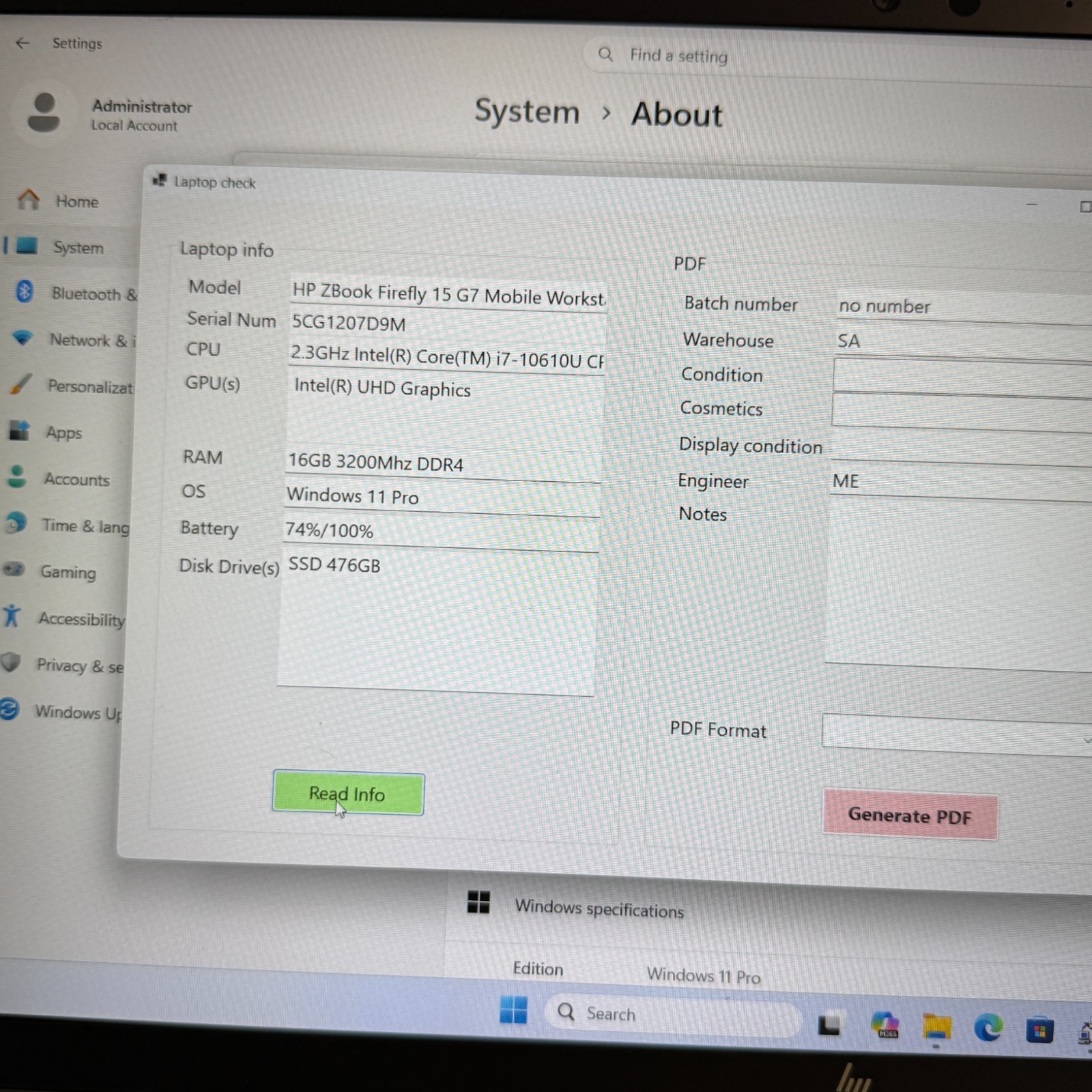The height and width of the screenshot is (1092, 1092).
Task: Click the Cosmetics input field
Action: [962, 412]
